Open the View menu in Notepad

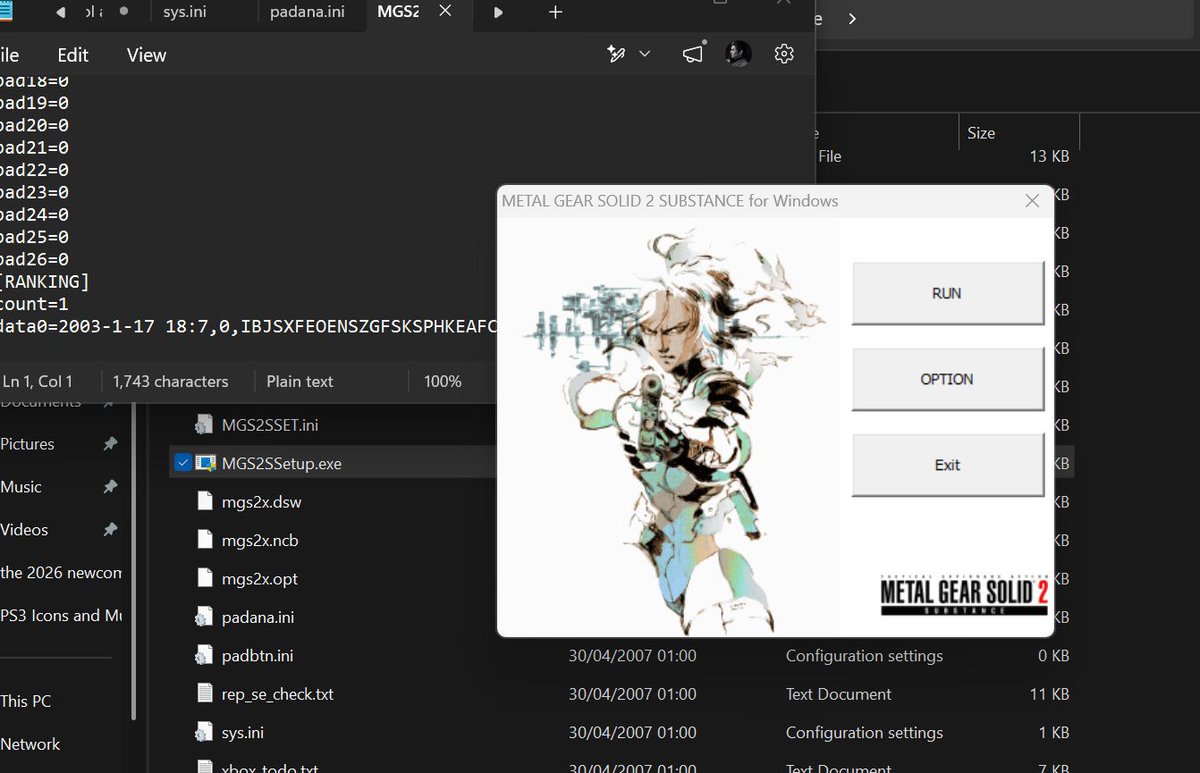(146, 55)
